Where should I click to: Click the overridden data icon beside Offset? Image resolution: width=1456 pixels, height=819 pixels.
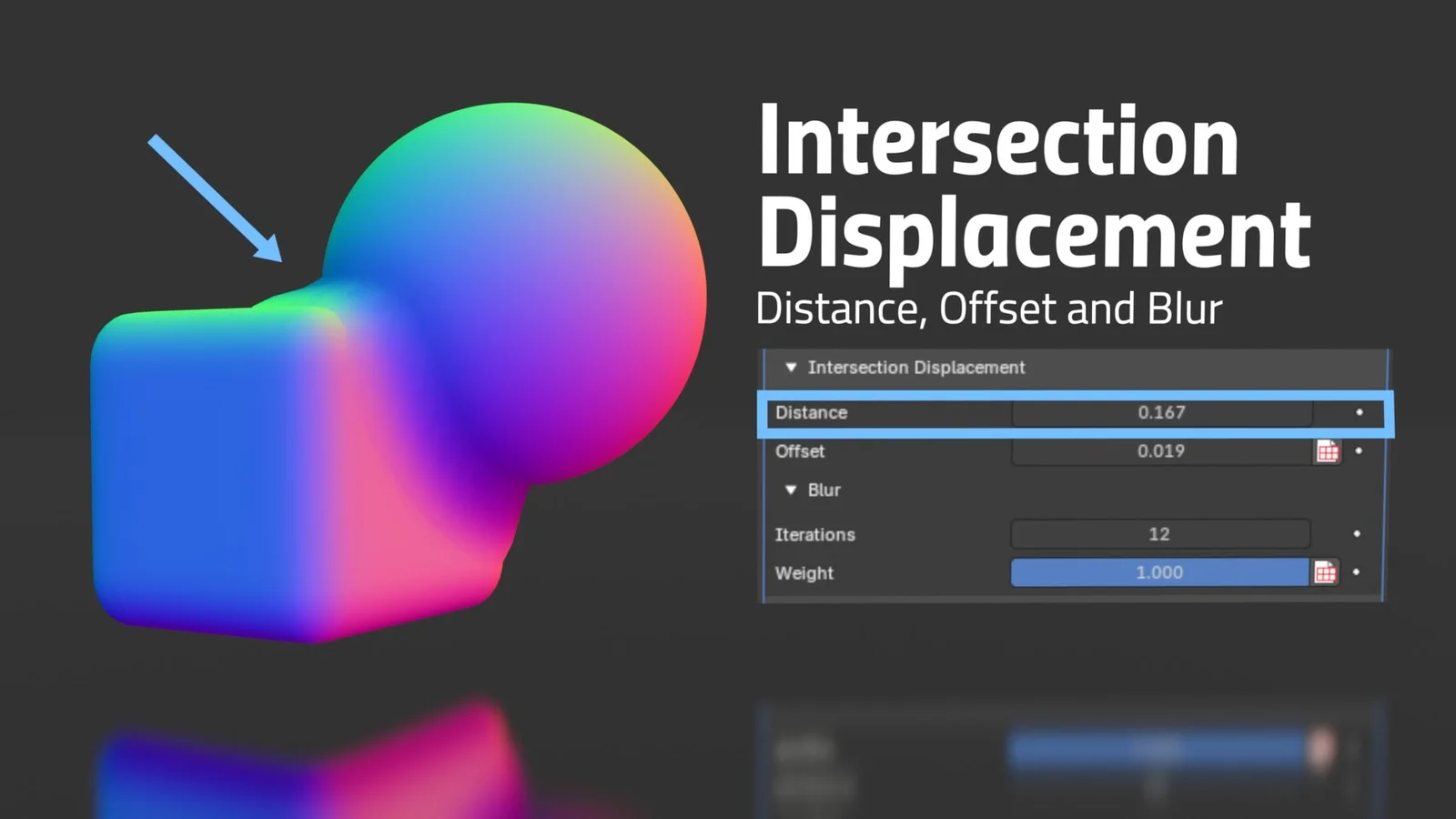(1328, 451)
